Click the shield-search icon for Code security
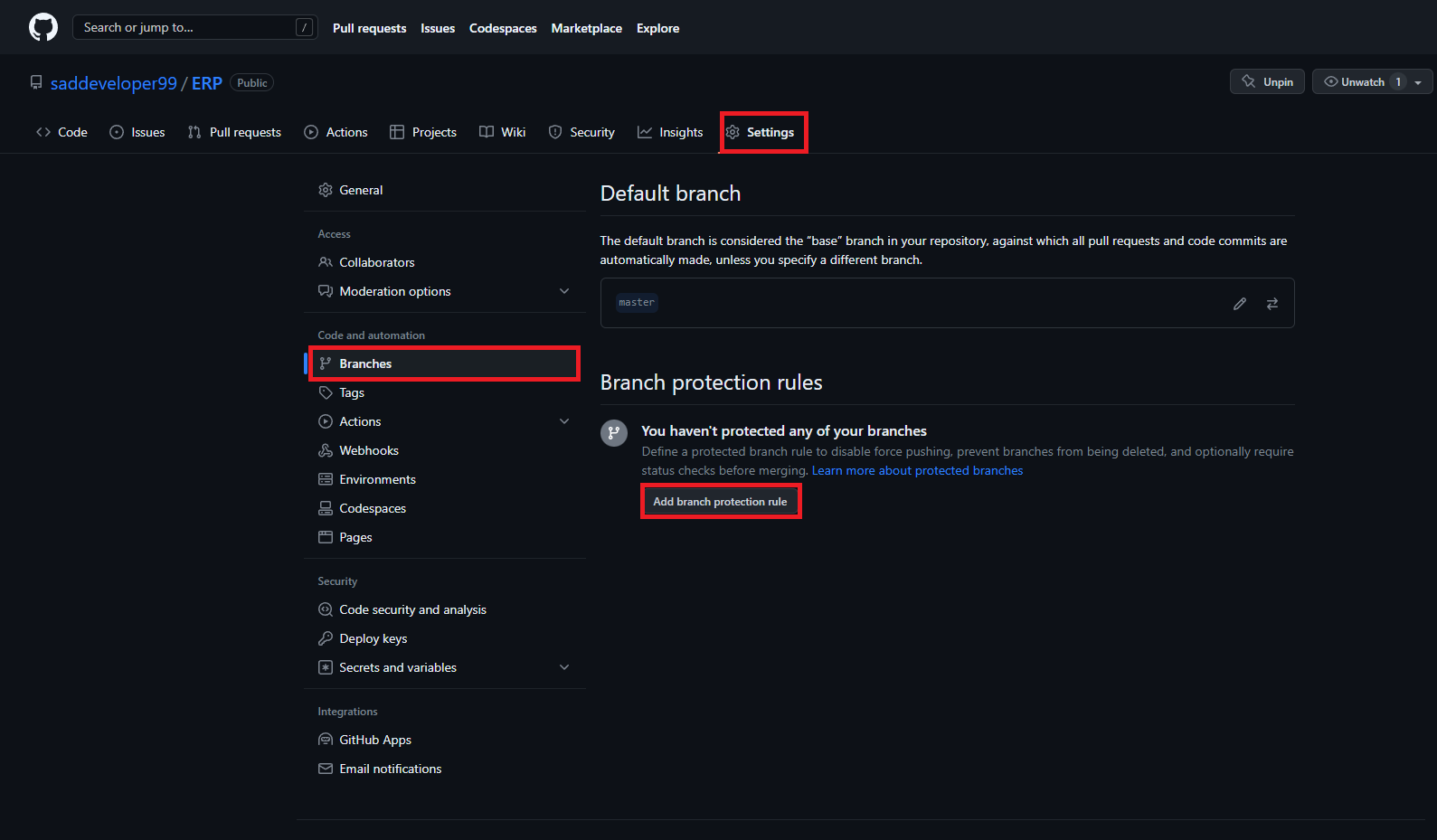Image resolution: width=1437 pixels, height=840 pixels. [326, 609]
